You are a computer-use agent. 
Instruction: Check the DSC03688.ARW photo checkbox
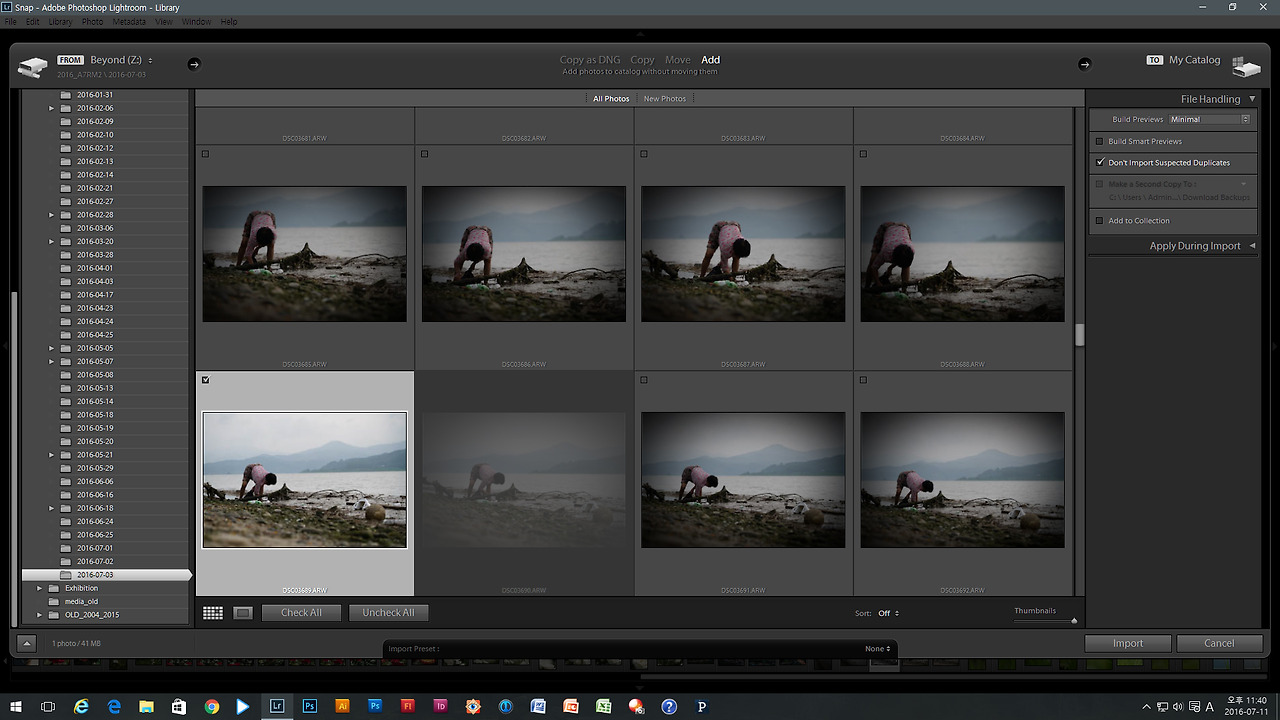[x=863, y=154]
